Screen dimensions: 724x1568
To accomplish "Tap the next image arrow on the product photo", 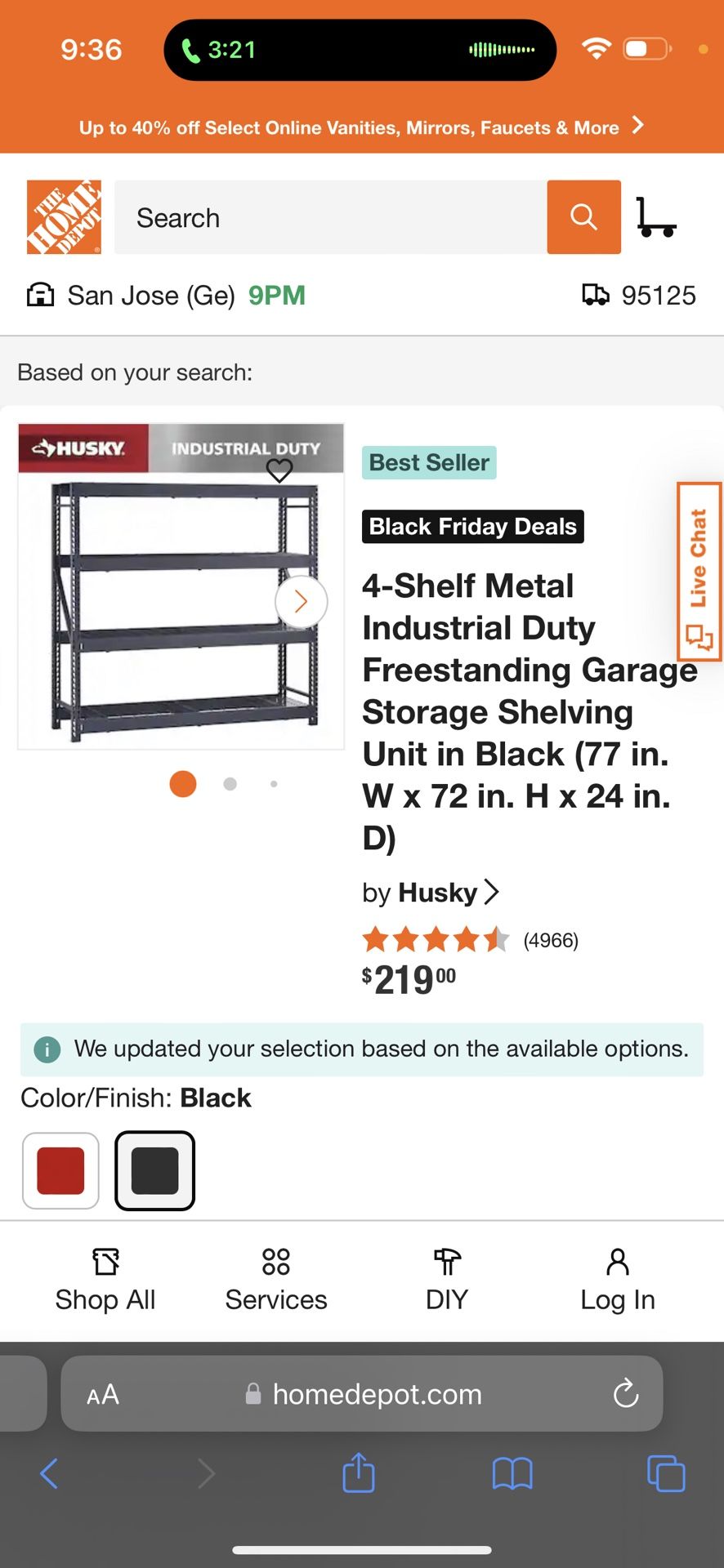I will tap(301, 601).
